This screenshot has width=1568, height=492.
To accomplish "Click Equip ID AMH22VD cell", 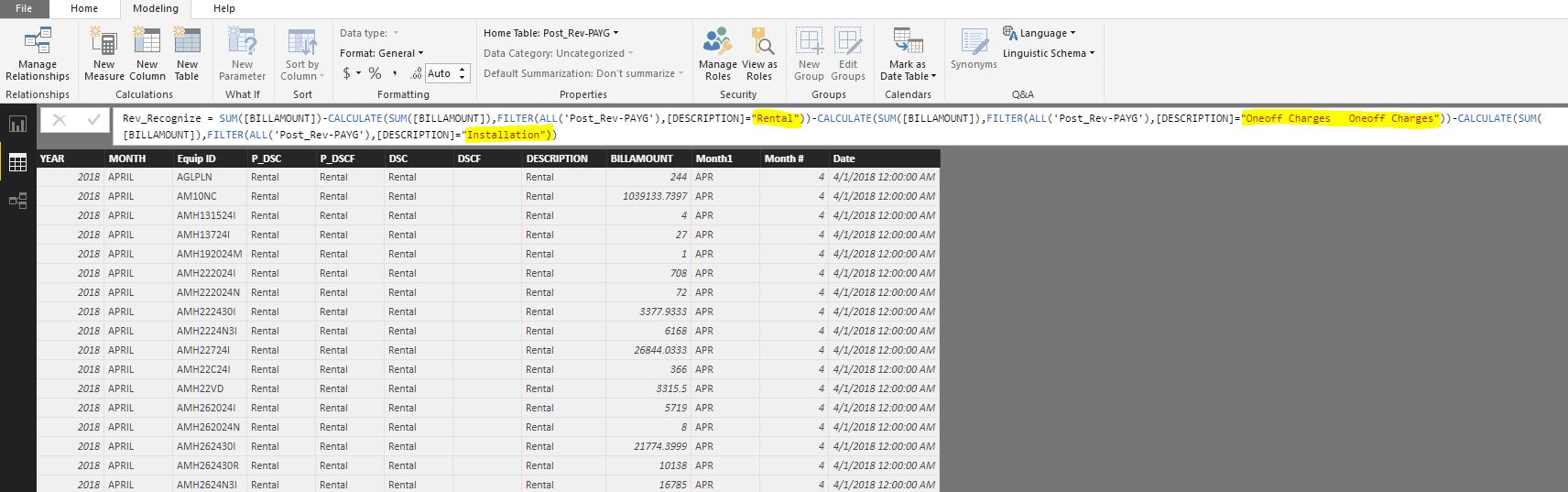I will [210, 388].
